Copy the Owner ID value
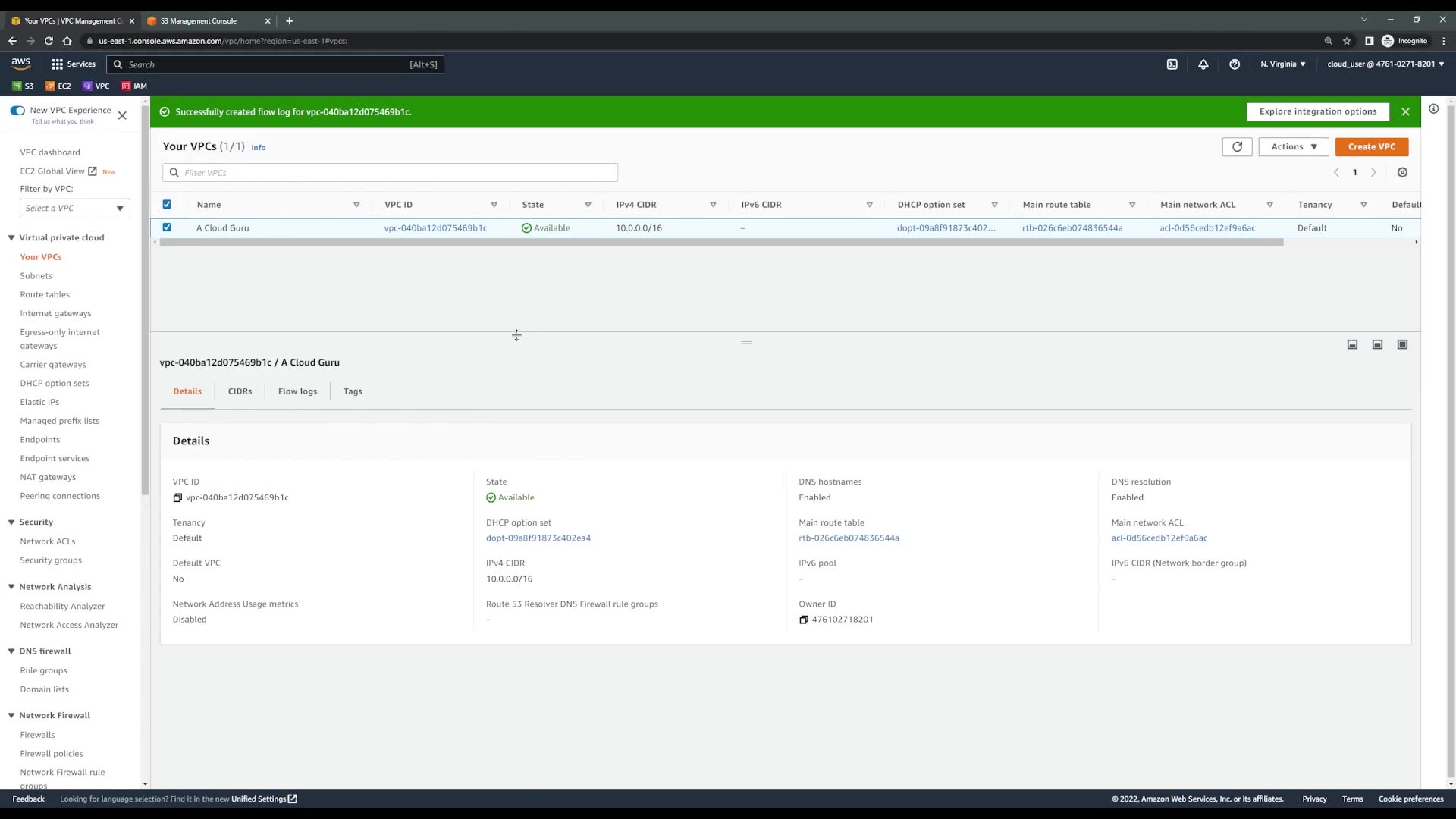This screenshot has width=1456, height=819. click(803, 620)
